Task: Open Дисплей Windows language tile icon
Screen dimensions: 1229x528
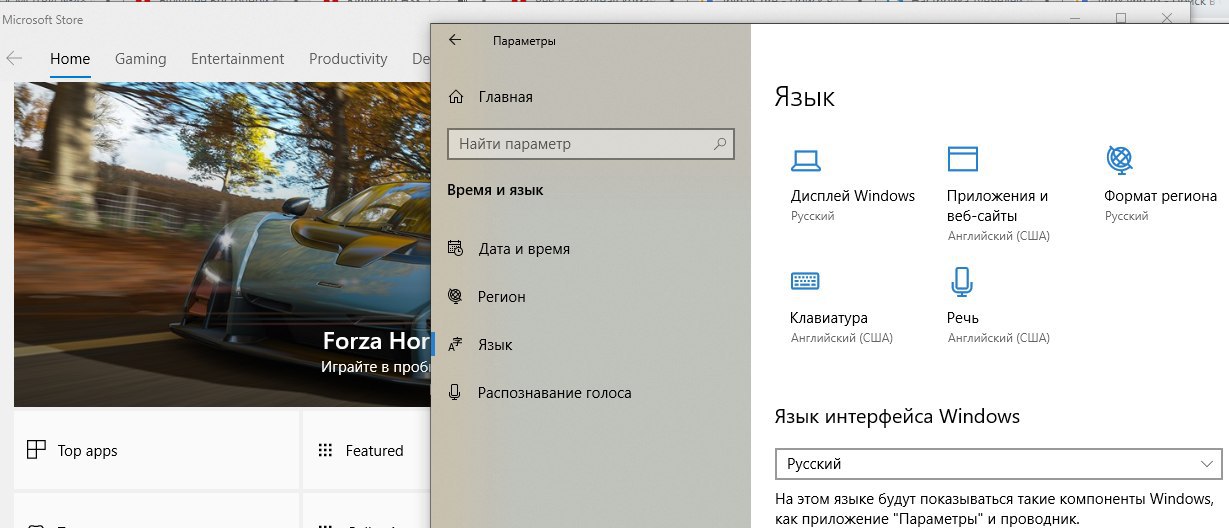Action: [x=805, y=160]
